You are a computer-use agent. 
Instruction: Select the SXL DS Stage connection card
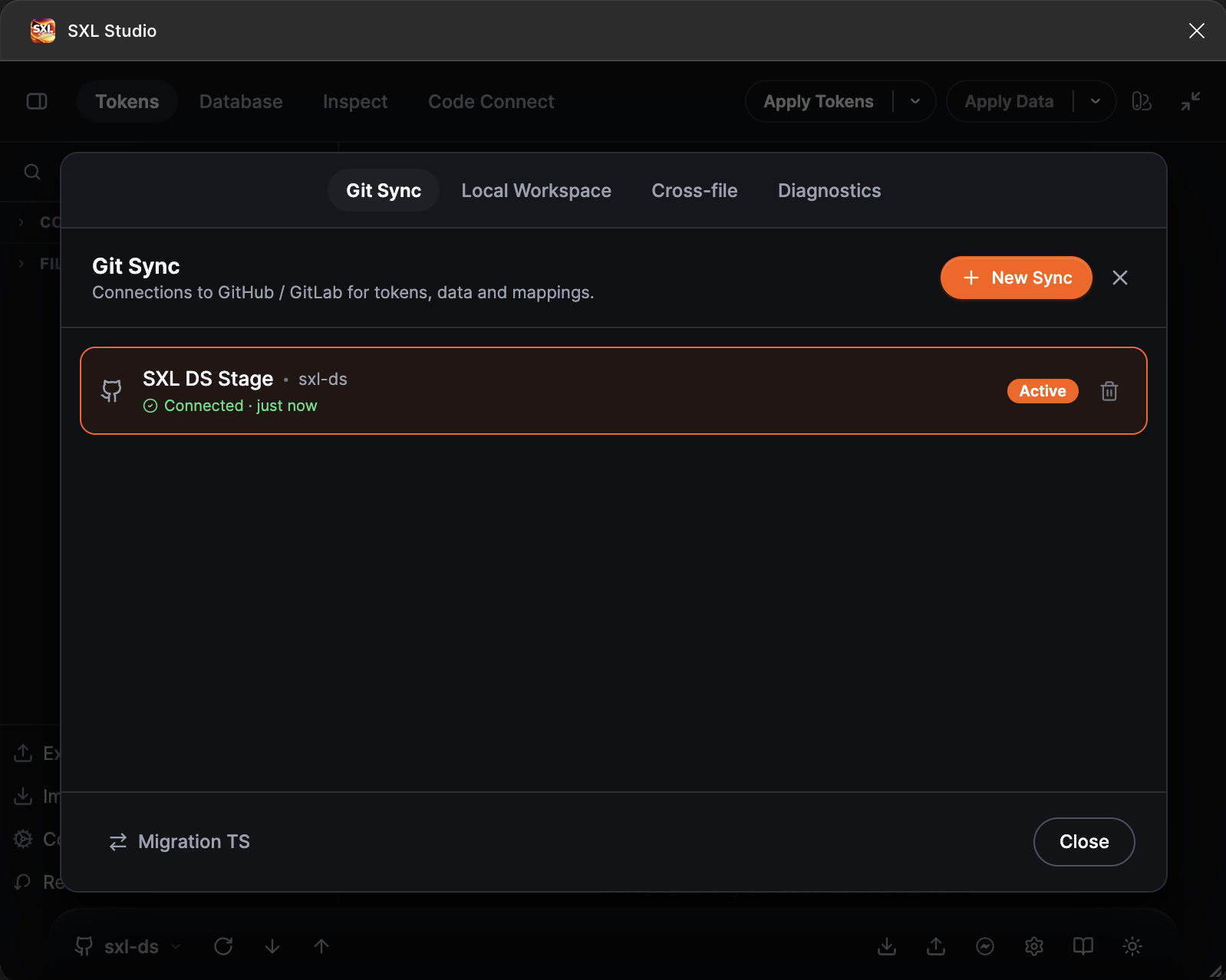click(614, 391)
